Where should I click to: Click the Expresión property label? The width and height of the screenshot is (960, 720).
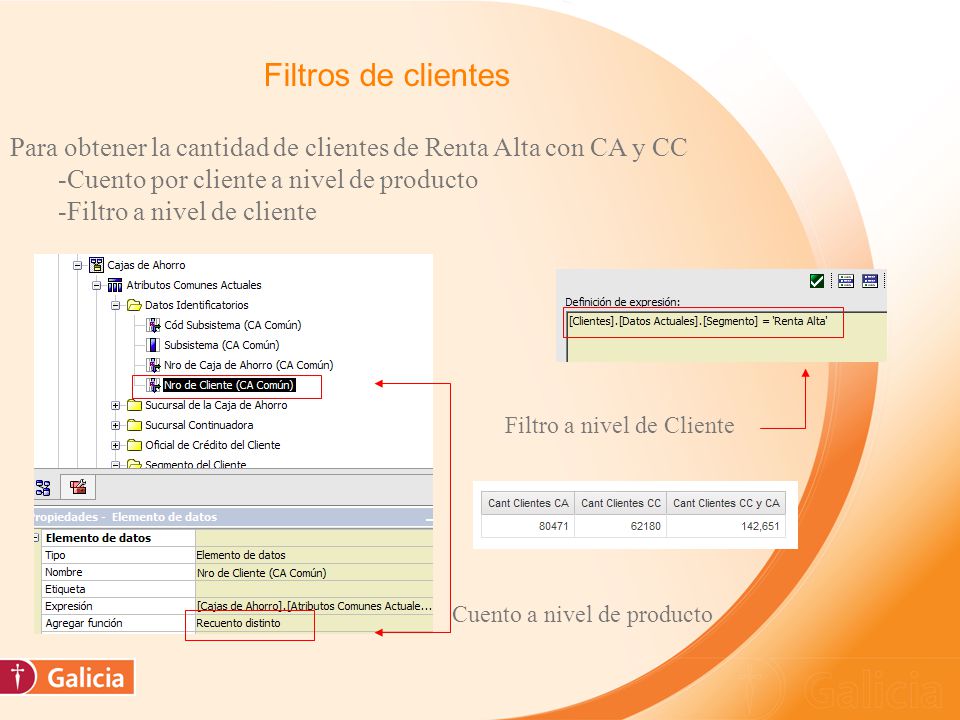pyautogui.click(x=69, y=606)
